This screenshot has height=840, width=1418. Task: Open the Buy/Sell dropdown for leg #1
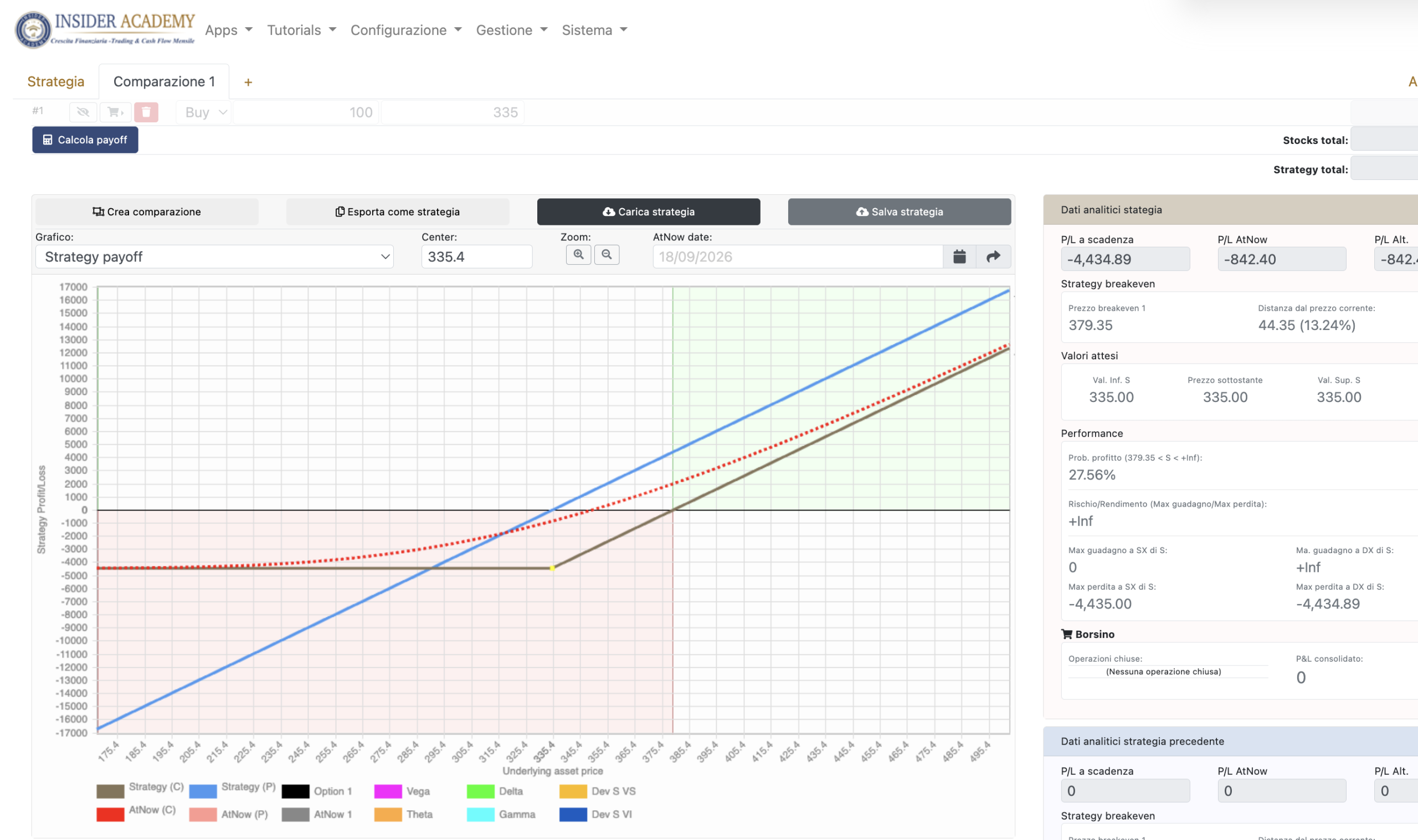pyautogui.click(x=204, y=112)
